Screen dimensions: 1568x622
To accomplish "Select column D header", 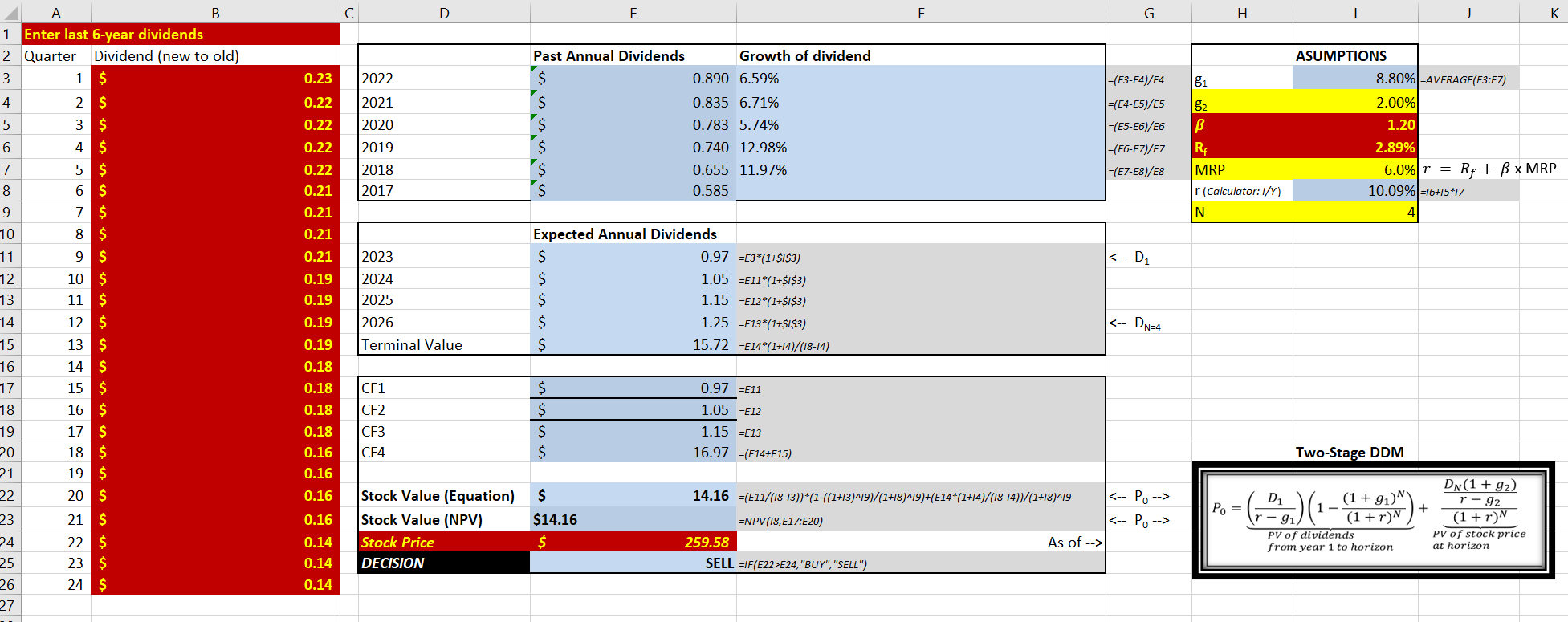I will pyautogui.click(x=444, y=13).
